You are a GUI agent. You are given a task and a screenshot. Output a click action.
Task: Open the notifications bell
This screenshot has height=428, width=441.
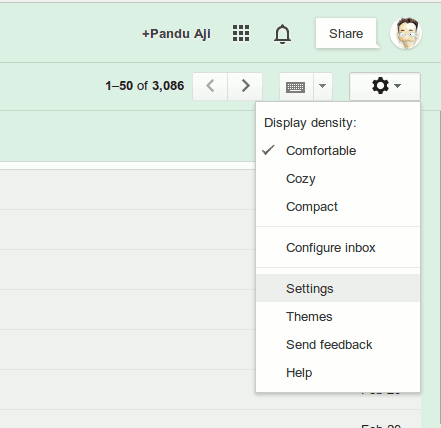pyautogui.click(x=282, y=34)
